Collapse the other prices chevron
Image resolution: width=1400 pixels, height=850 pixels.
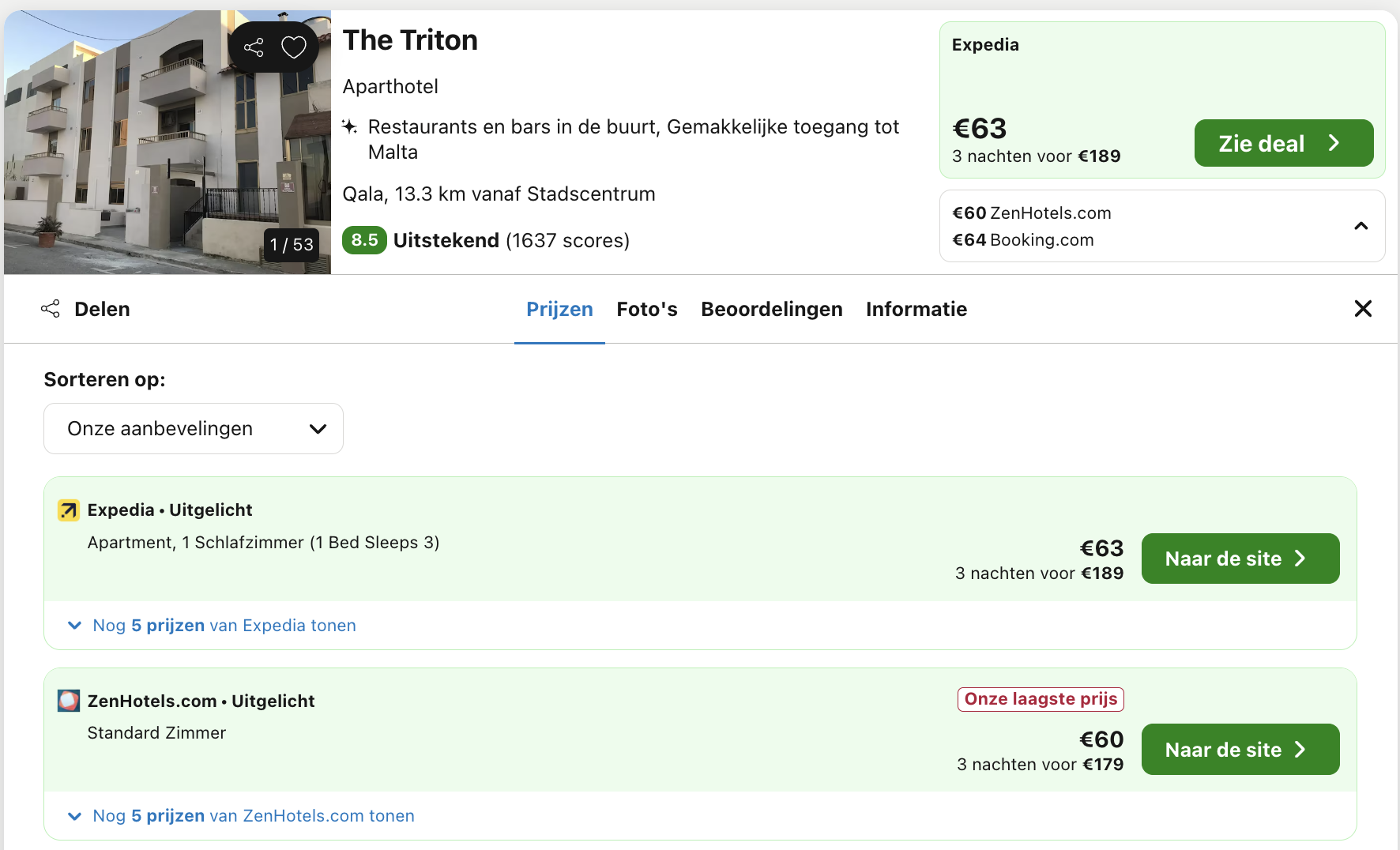click(1360, 226)
